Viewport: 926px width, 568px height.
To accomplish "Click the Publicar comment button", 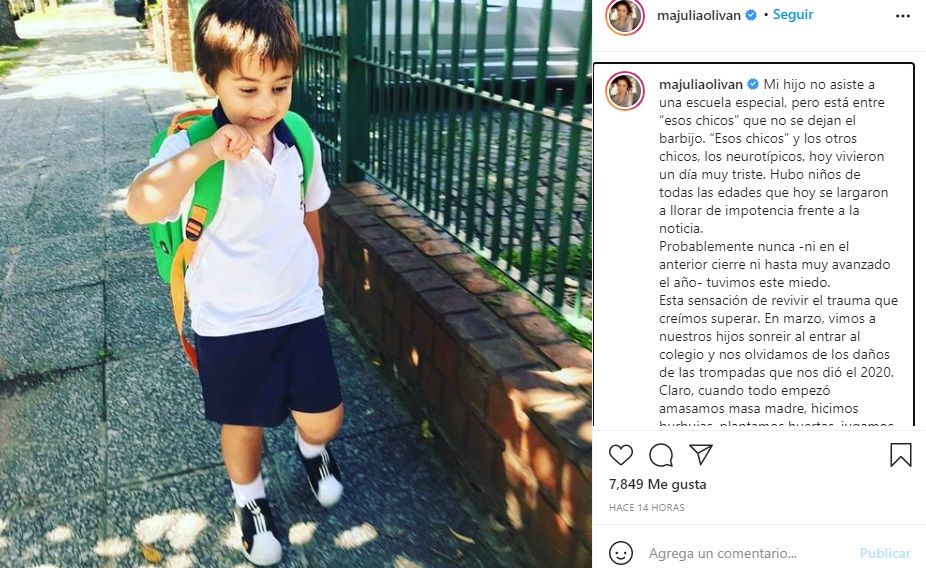I will tap(885, 553).
